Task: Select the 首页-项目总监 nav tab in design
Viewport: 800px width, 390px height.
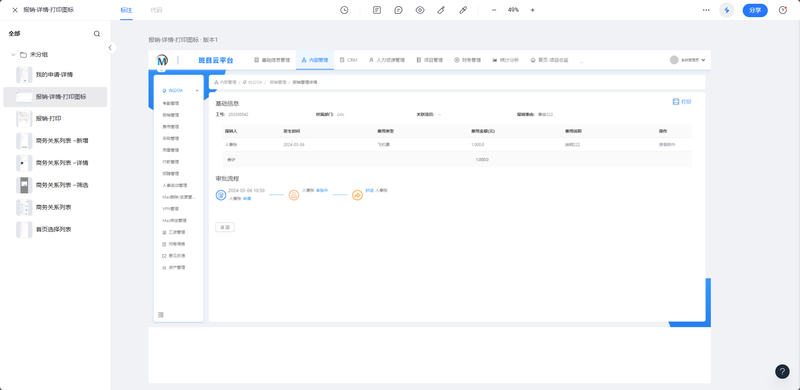Action: [x=549, y=60]
